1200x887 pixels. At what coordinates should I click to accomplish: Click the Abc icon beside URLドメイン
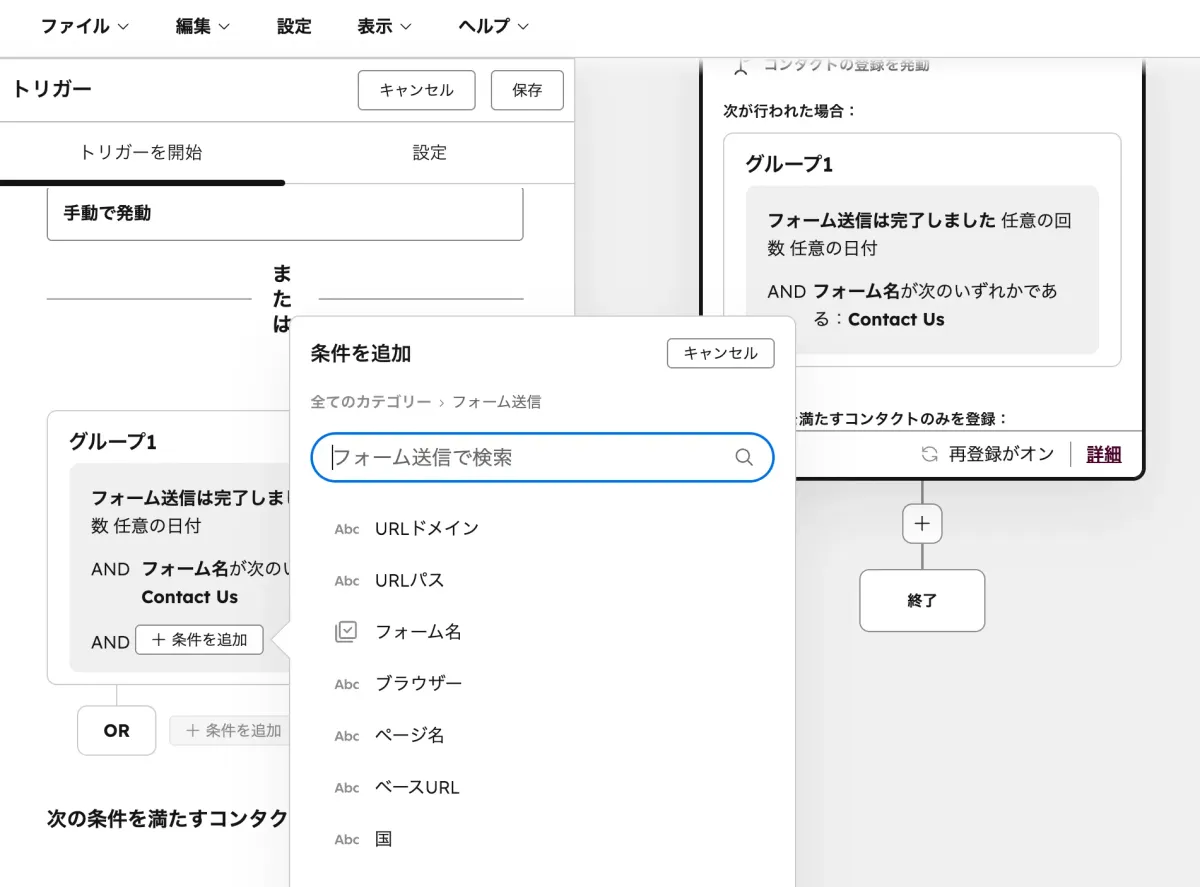tap(346, 529)
